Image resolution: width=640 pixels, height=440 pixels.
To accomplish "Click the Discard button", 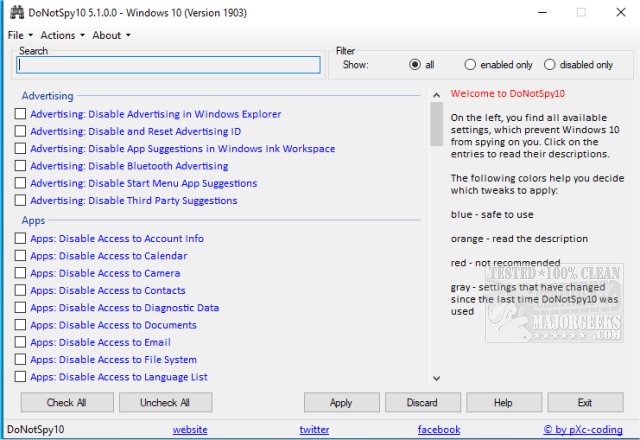I will pyautogui.click(x=422, y=402).
